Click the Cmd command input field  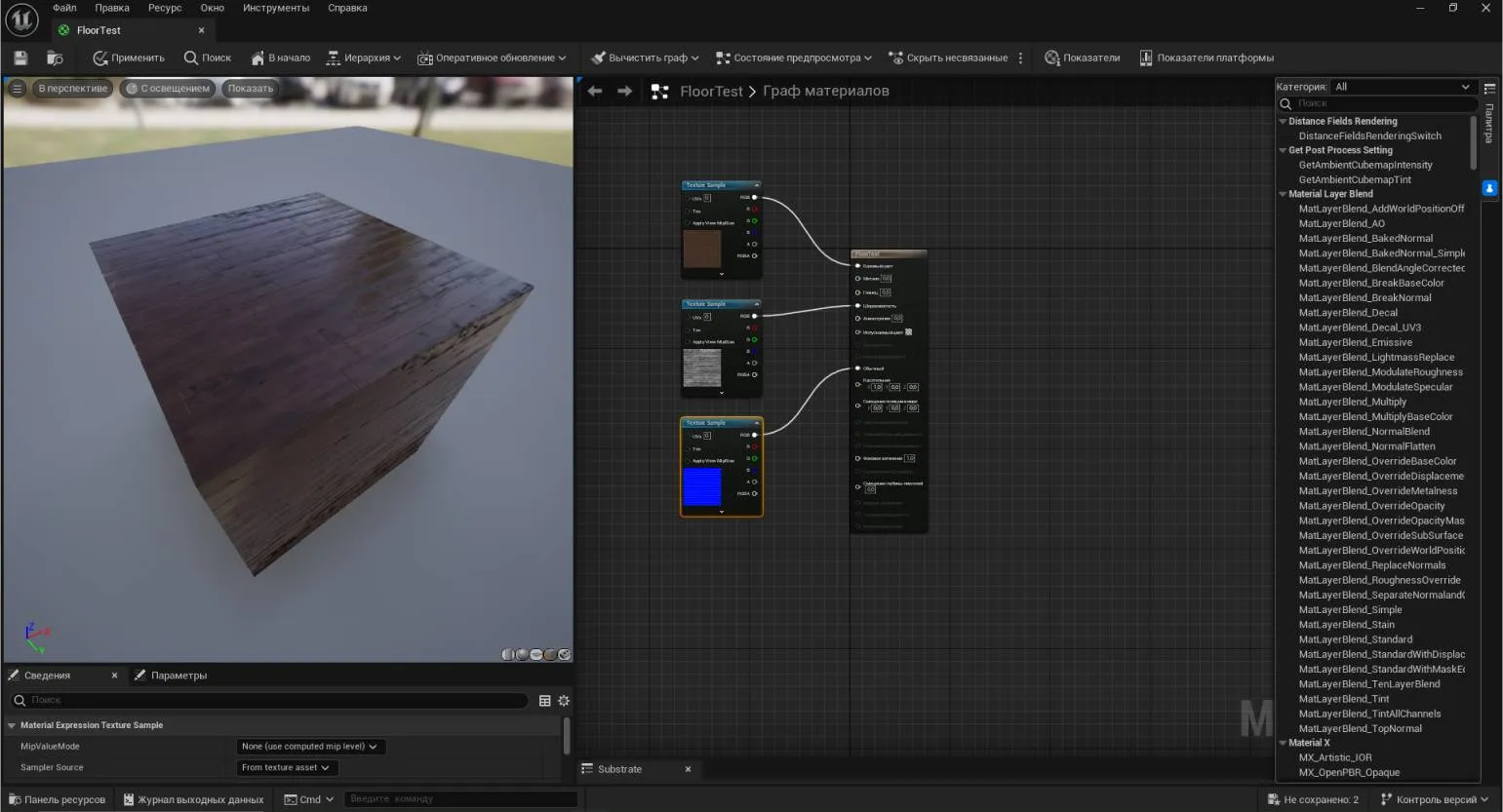point(460,799)
